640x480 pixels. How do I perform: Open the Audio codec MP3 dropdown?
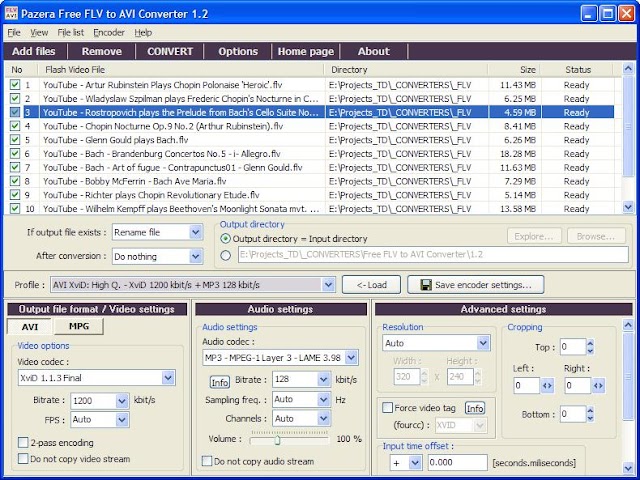(x=351, y=358)
